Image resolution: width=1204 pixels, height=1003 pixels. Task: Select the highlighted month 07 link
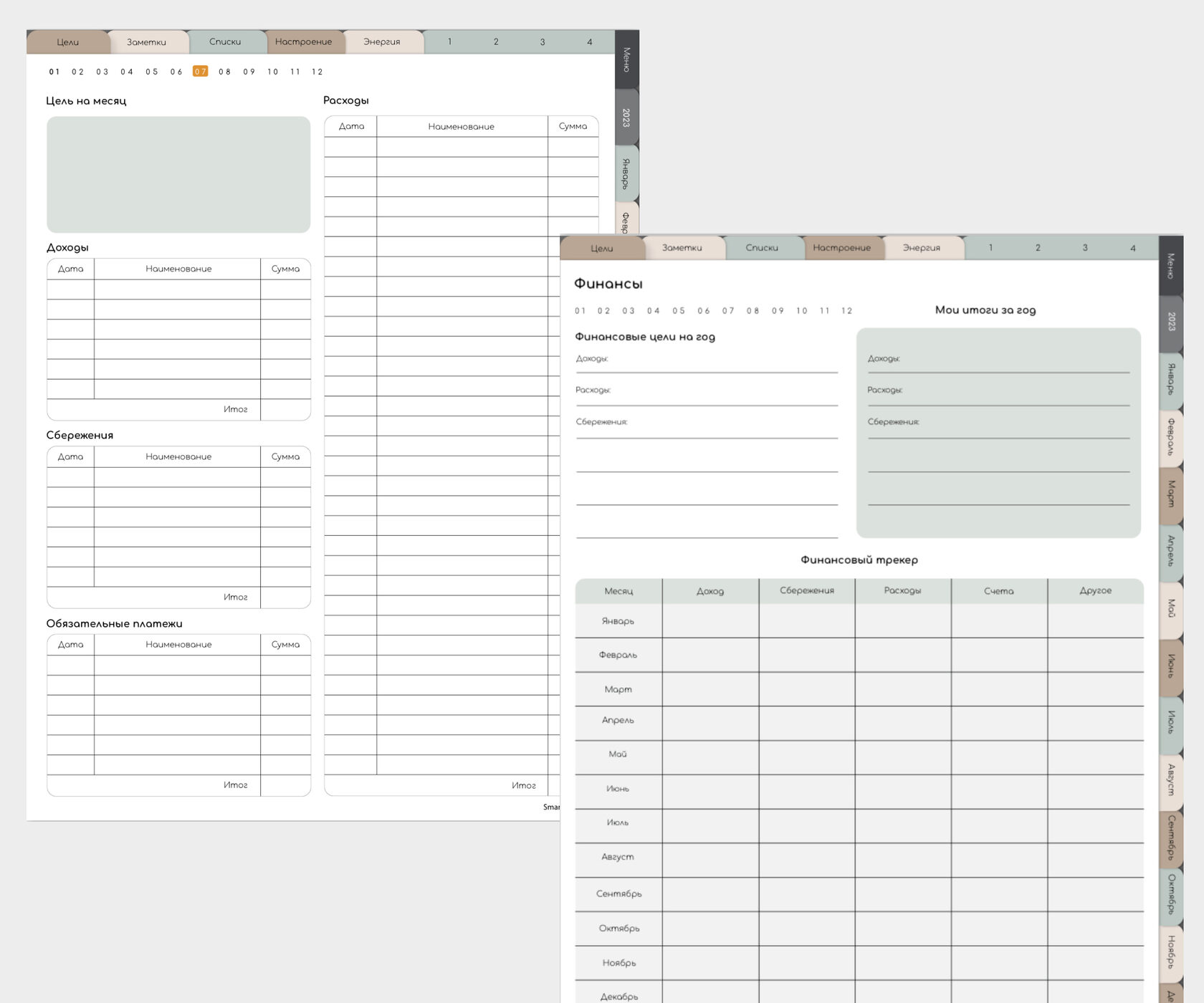201,72
